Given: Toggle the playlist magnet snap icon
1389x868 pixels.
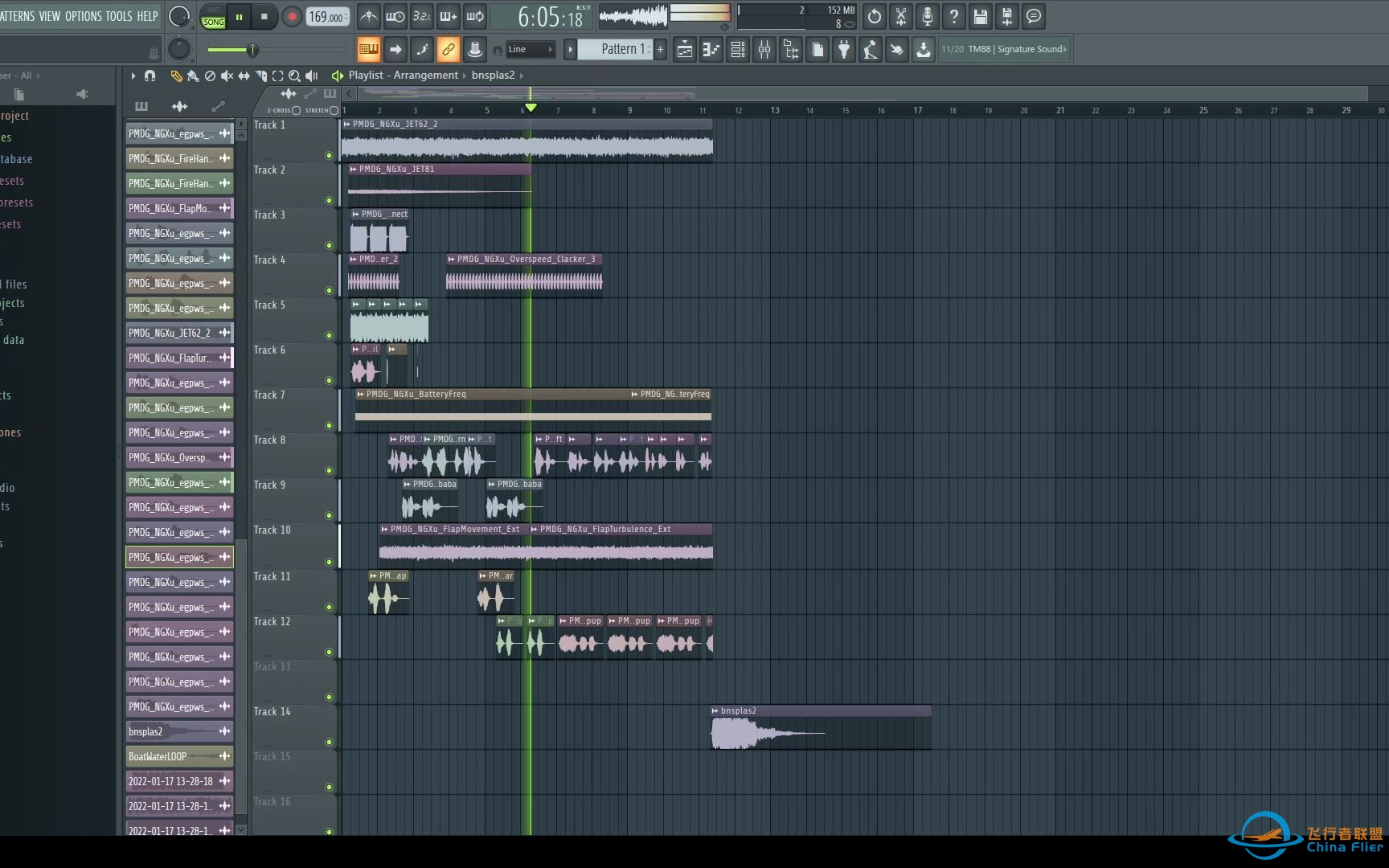Looking at the screenshot, I should (150, 76).
